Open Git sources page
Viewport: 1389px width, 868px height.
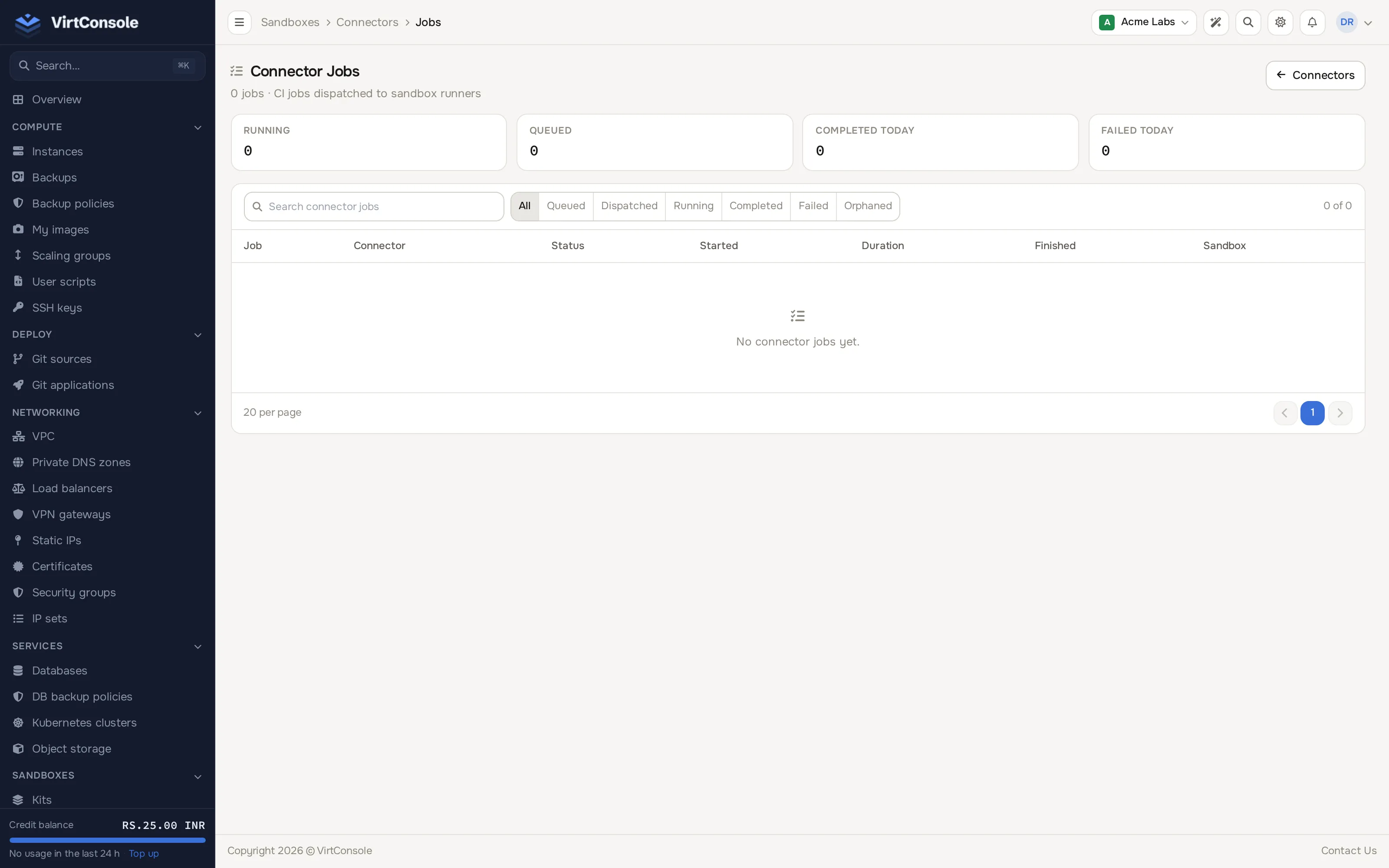[x=107, y=359]
